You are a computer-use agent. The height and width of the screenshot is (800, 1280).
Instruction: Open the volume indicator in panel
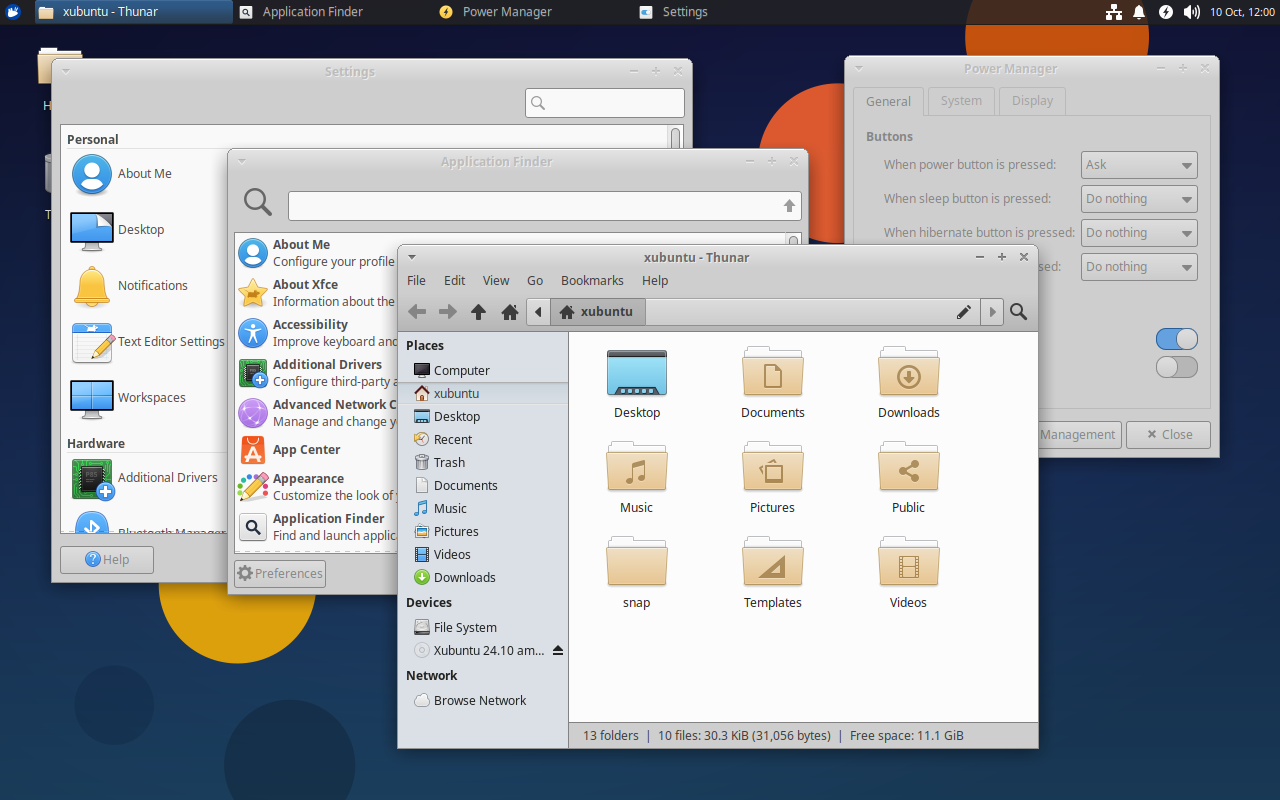1191,12
